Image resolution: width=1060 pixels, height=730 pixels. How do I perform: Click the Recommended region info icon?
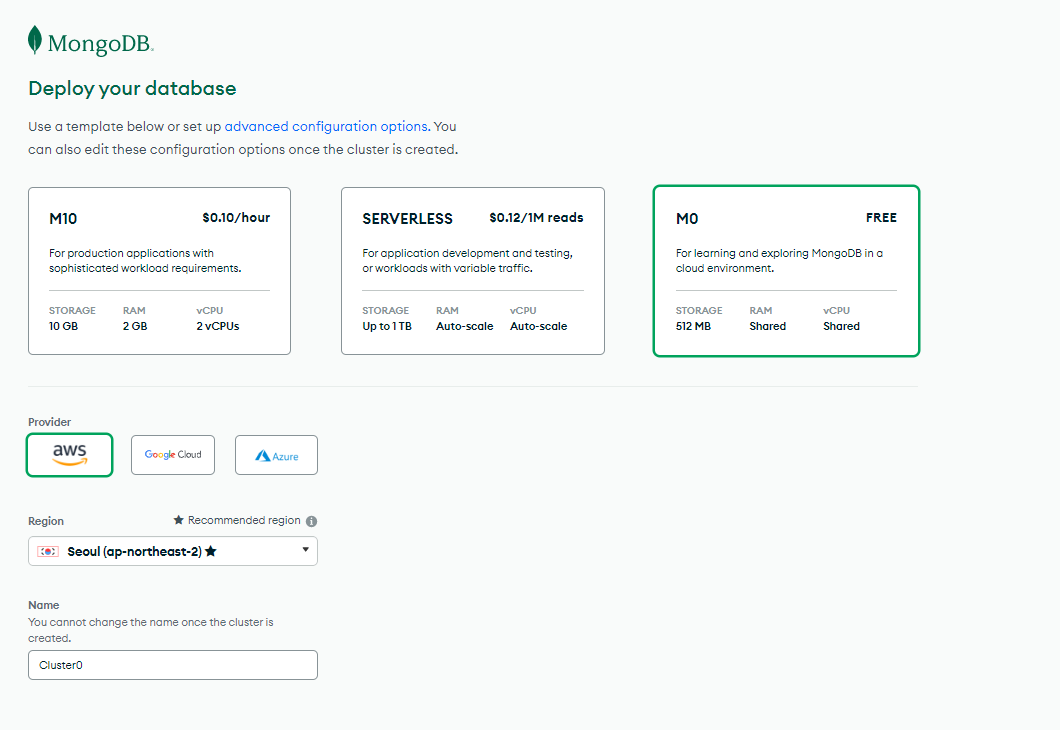[x=312, y=521]
